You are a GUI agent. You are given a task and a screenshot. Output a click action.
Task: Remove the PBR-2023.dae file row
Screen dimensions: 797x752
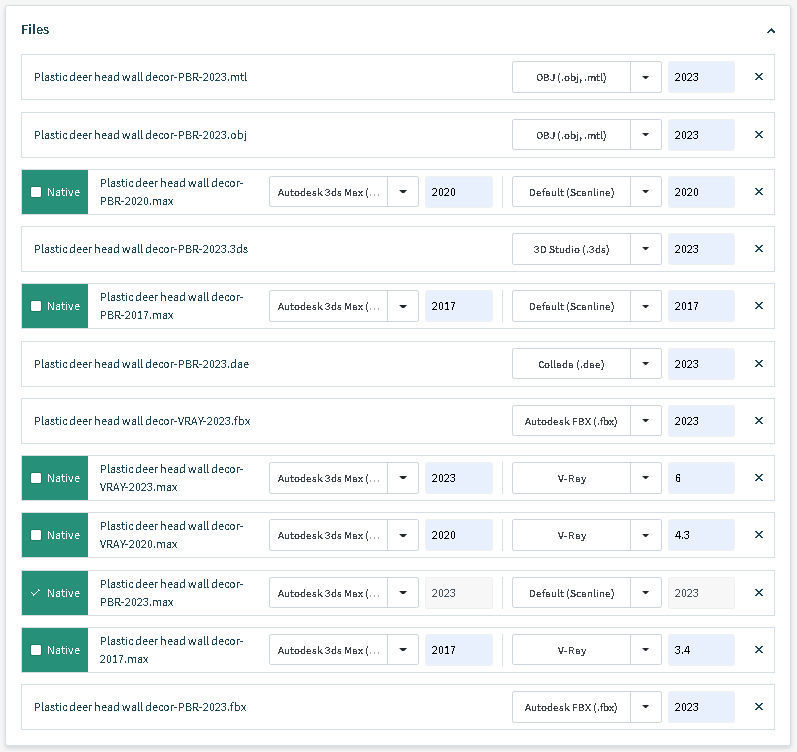[x=758, y=364]
